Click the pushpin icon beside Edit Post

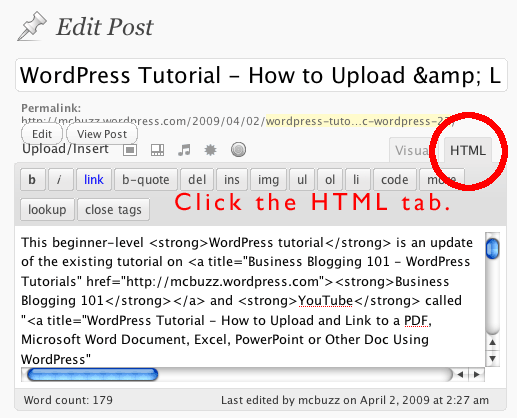(x=32, y=26)
